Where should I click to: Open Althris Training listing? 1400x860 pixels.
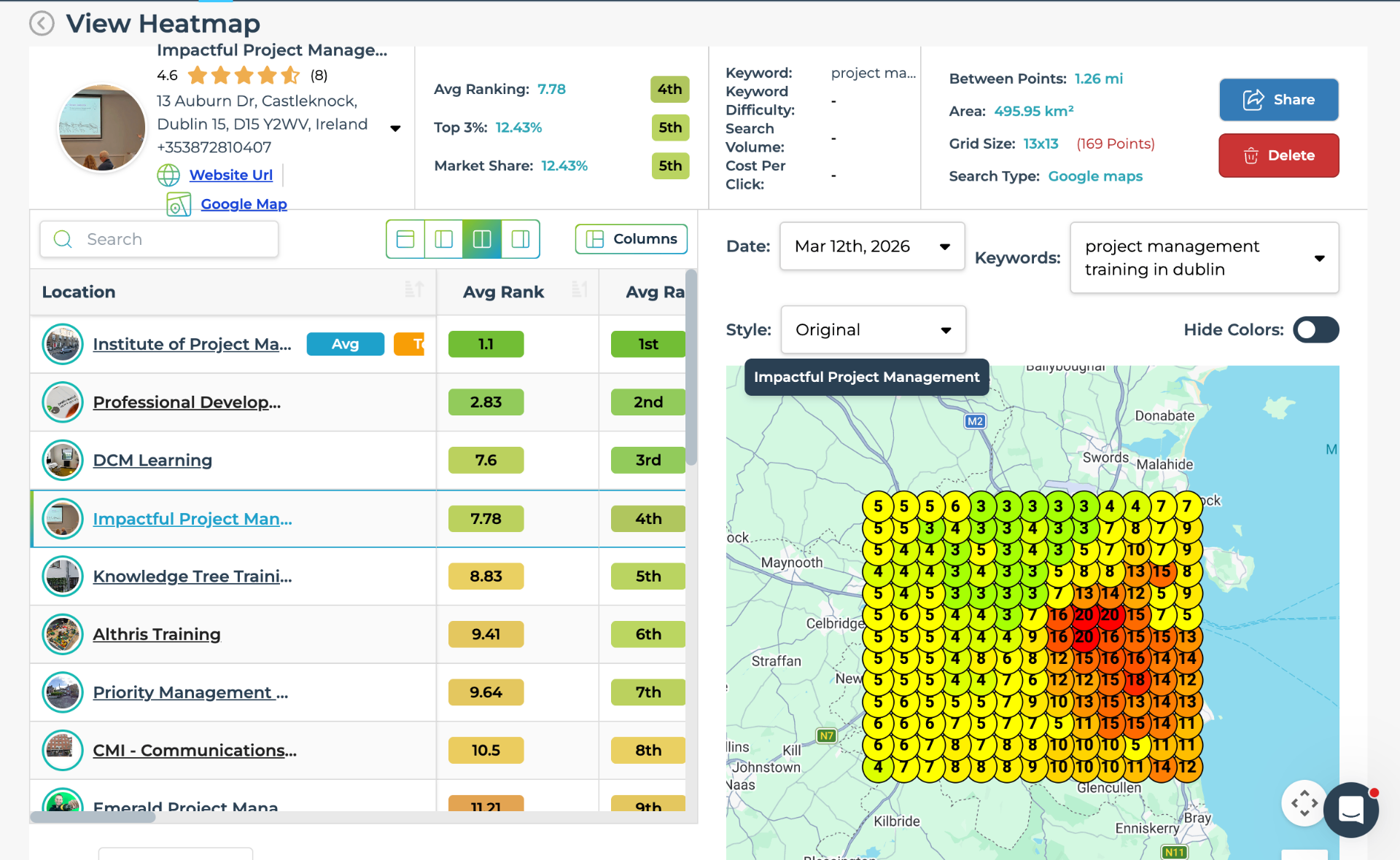[157, 635]
